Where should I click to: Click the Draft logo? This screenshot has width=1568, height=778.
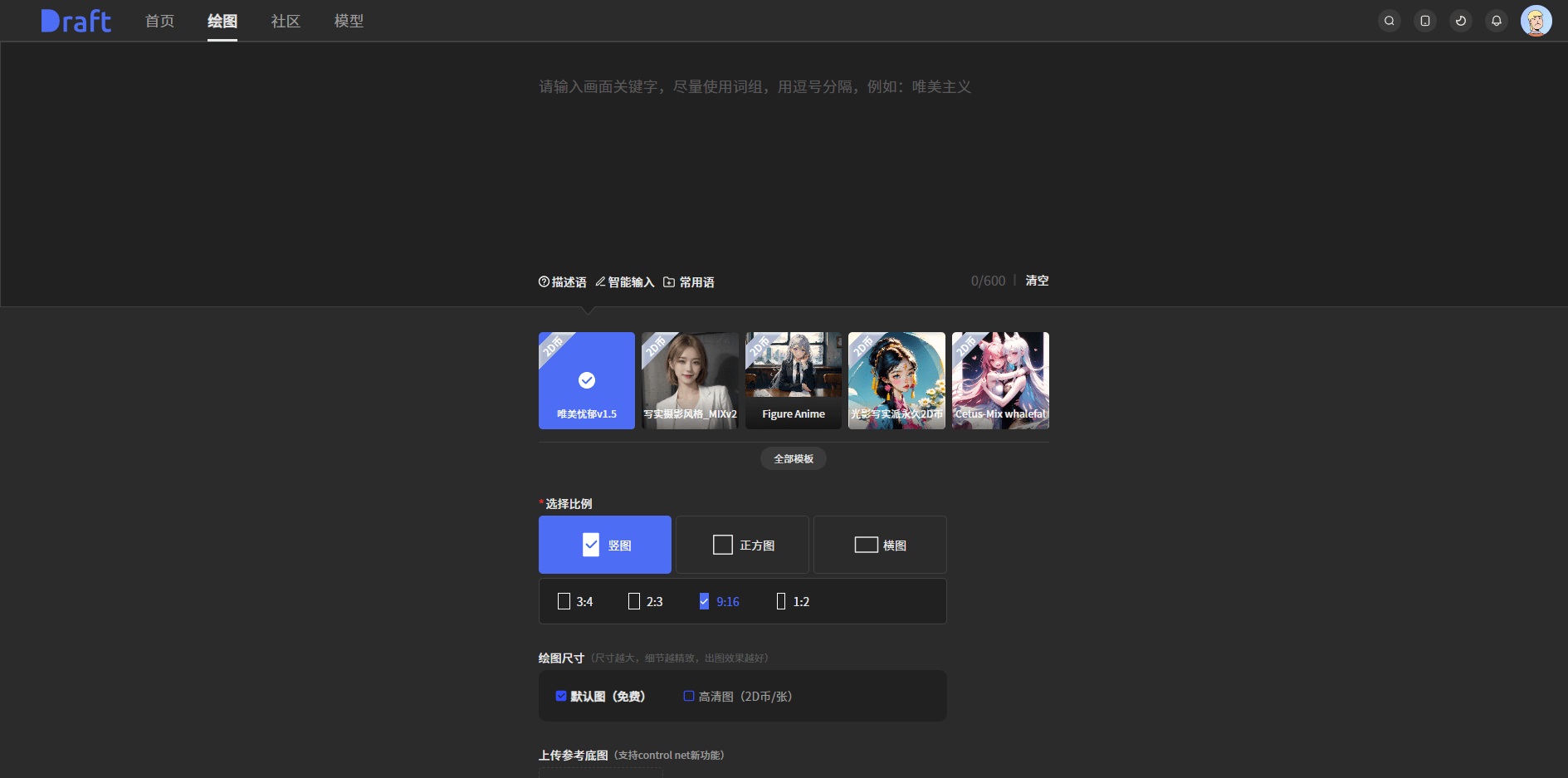[x=76, y=21]
